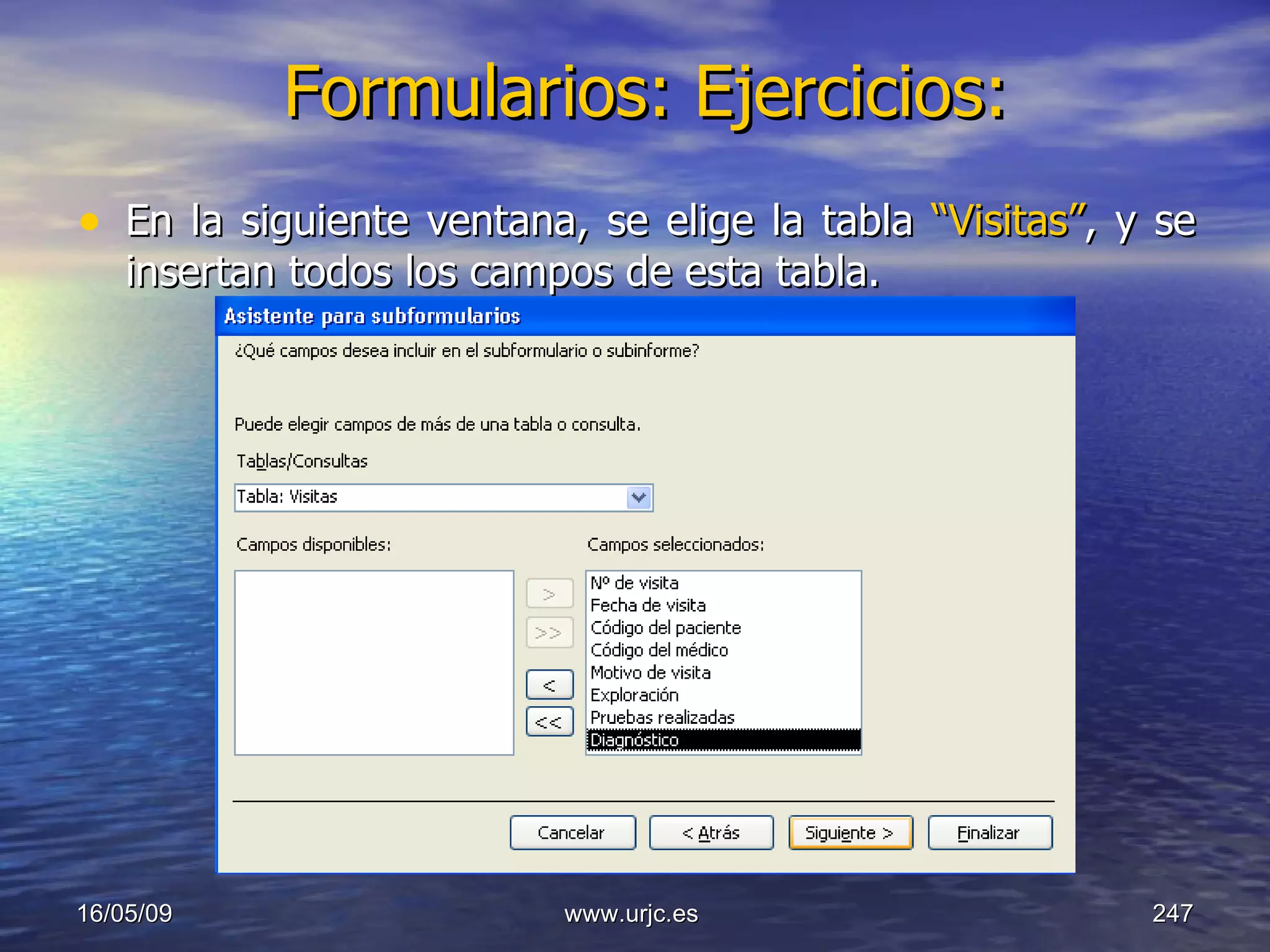
Task: Select the Pruebas realizadas field
Action: 662,717
